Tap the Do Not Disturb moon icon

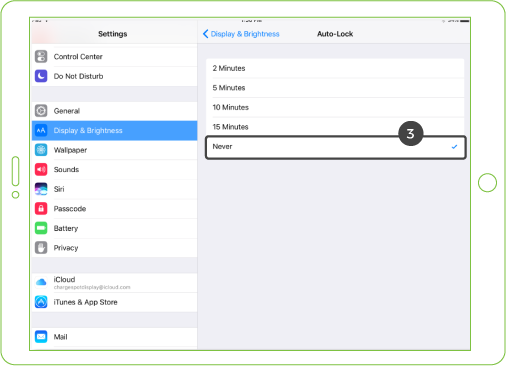tap(41, 76)
